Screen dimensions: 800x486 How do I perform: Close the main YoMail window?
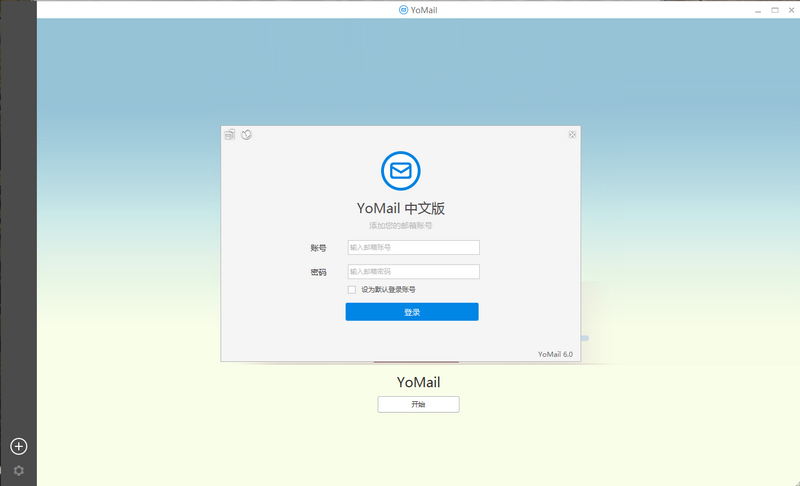(791, 10)
